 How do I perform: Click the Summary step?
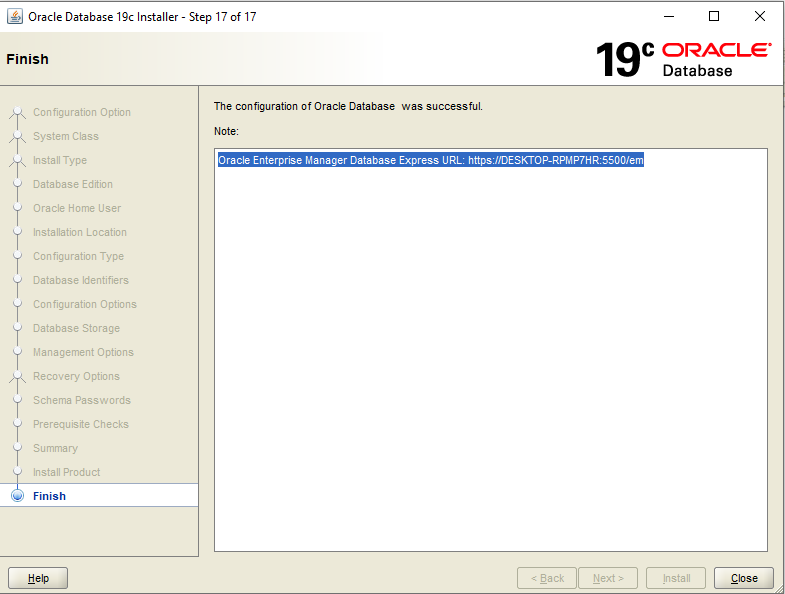(55, 448)
